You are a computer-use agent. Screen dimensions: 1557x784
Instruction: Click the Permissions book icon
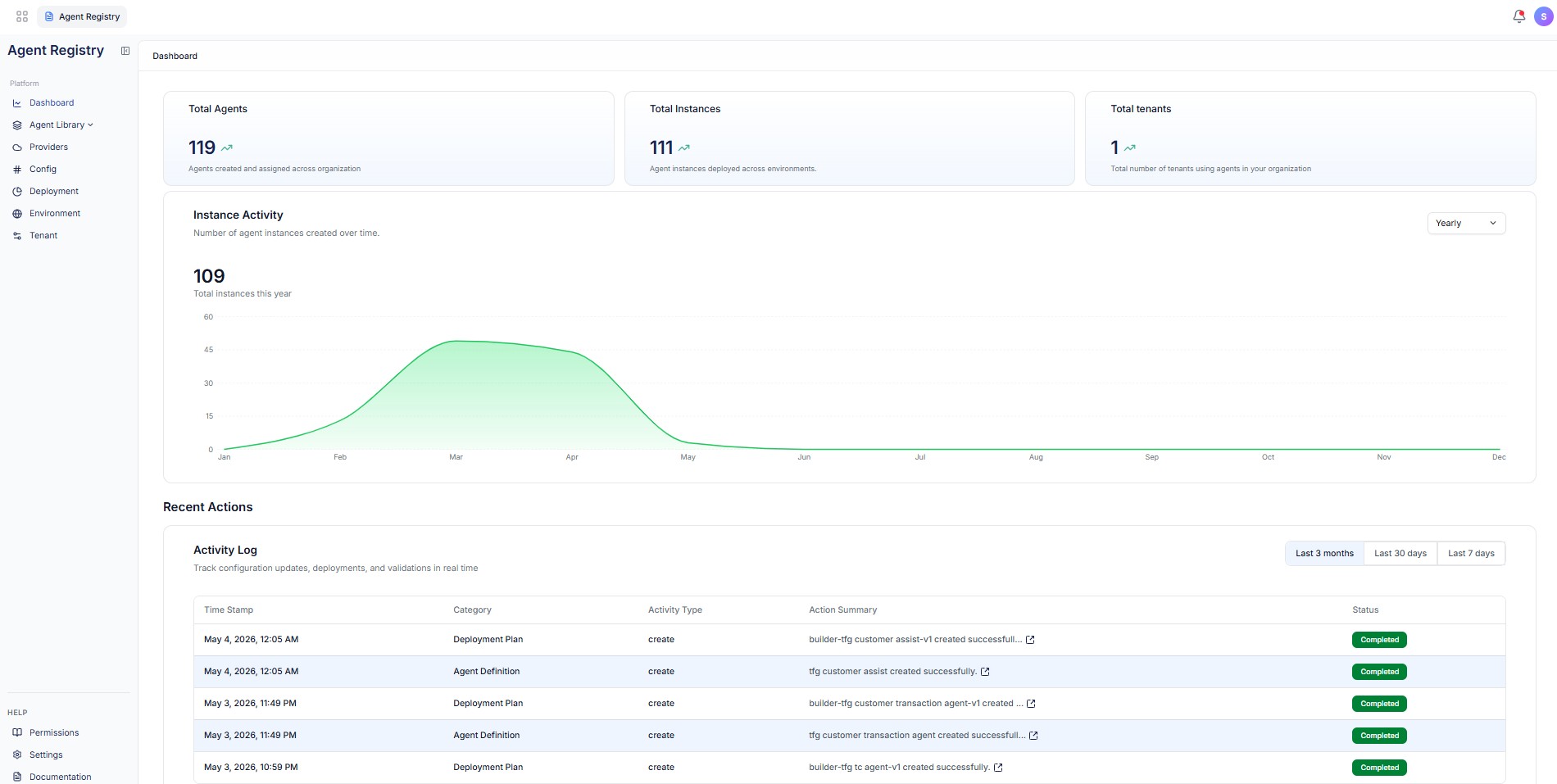coord(17,733)
